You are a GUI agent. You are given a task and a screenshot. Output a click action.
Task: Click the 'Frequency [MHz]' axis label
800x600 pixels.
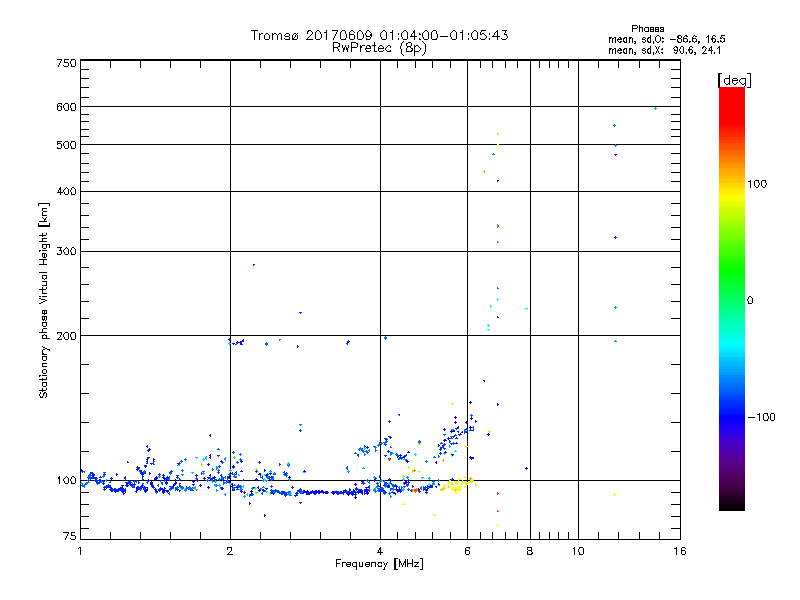tap(379, 564)
